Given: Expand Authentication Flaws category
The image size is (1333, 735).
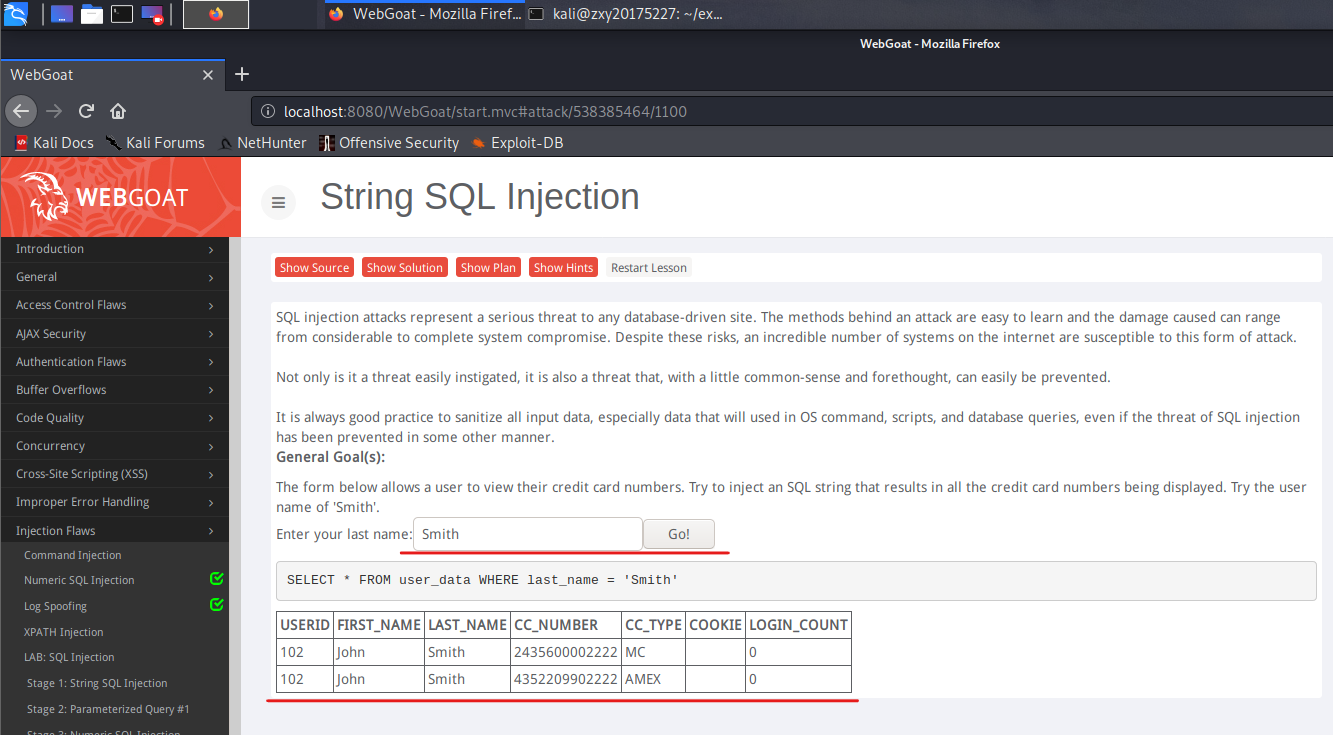Looking at the screenshot, I should 114,362.
